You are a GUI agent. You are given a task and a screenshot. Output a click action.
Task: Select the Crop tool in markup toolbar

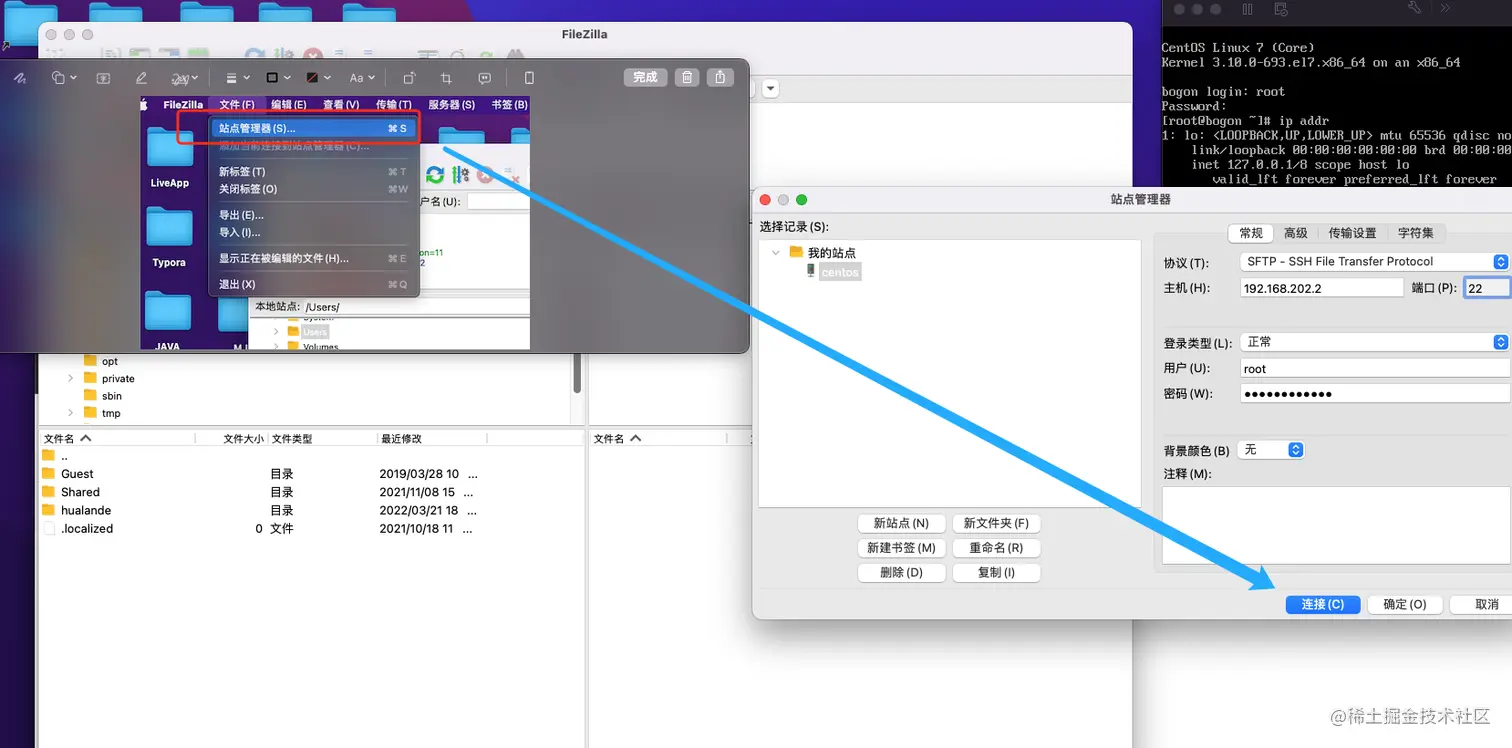447,78
